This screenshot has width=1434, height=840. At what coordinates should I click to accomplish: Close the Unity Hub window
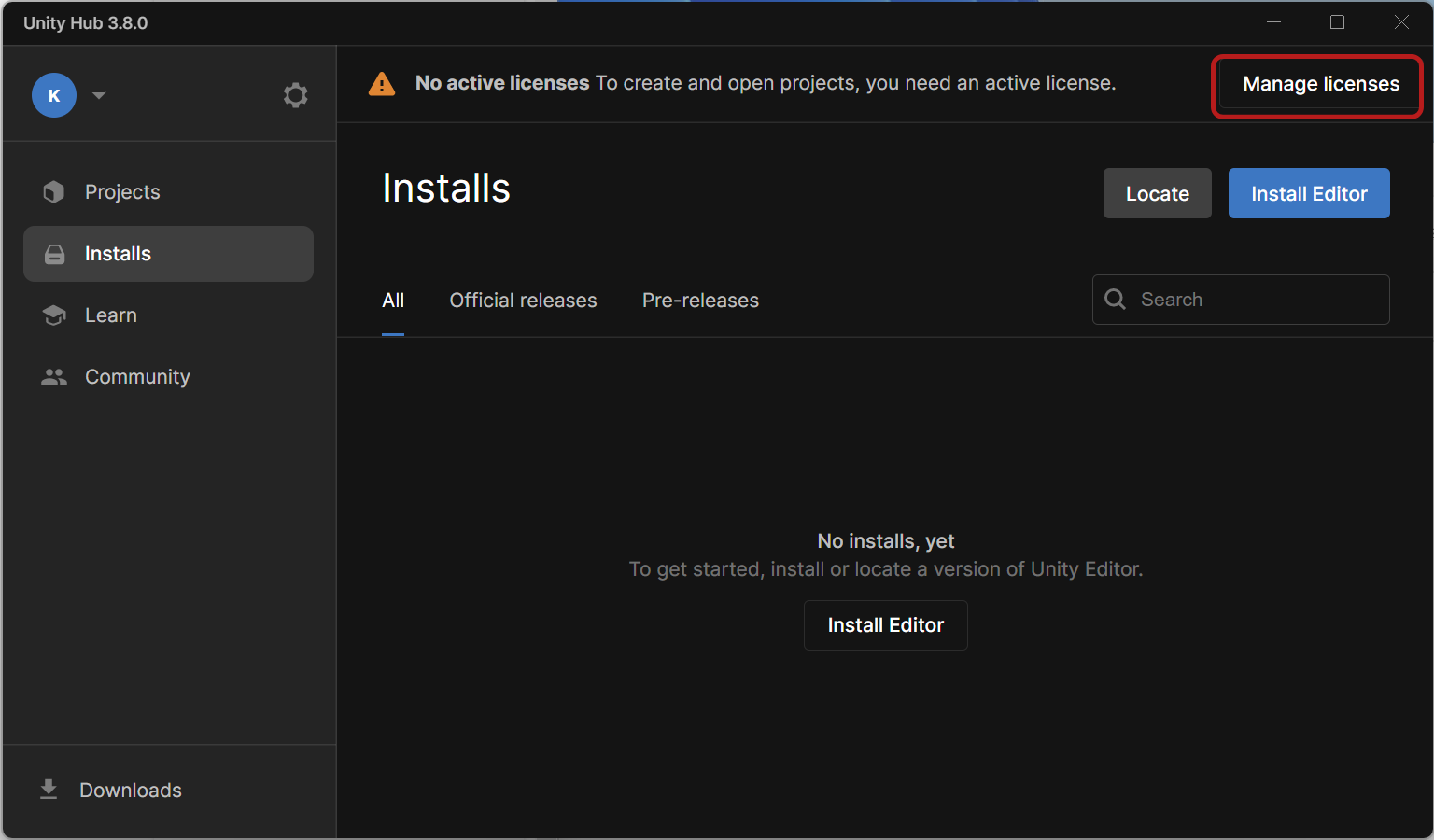pyautogui.click(x=1401, y=22)
